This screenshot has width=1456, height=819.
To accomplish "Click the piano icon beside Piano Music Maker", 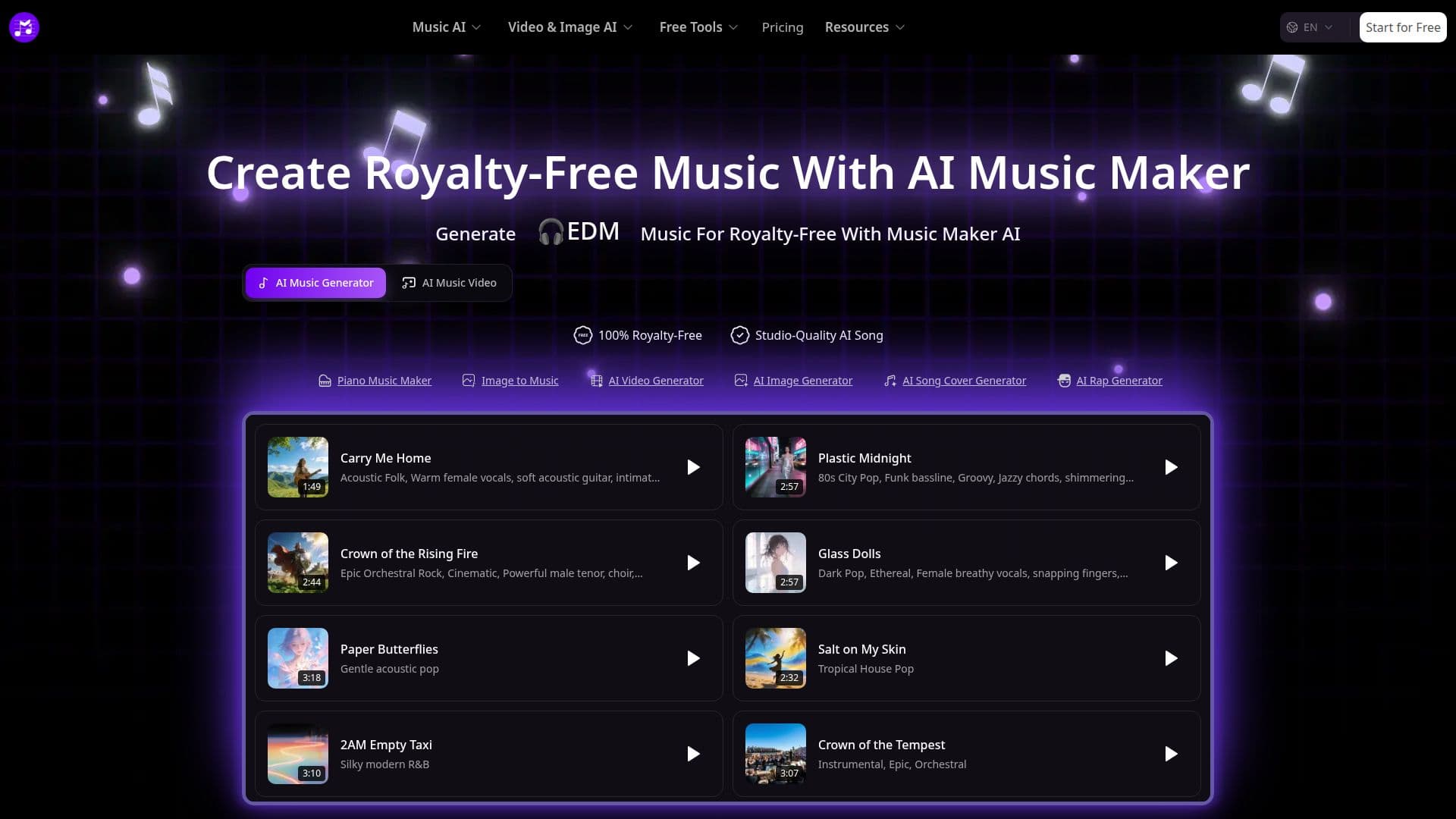I will click(325, 381).
